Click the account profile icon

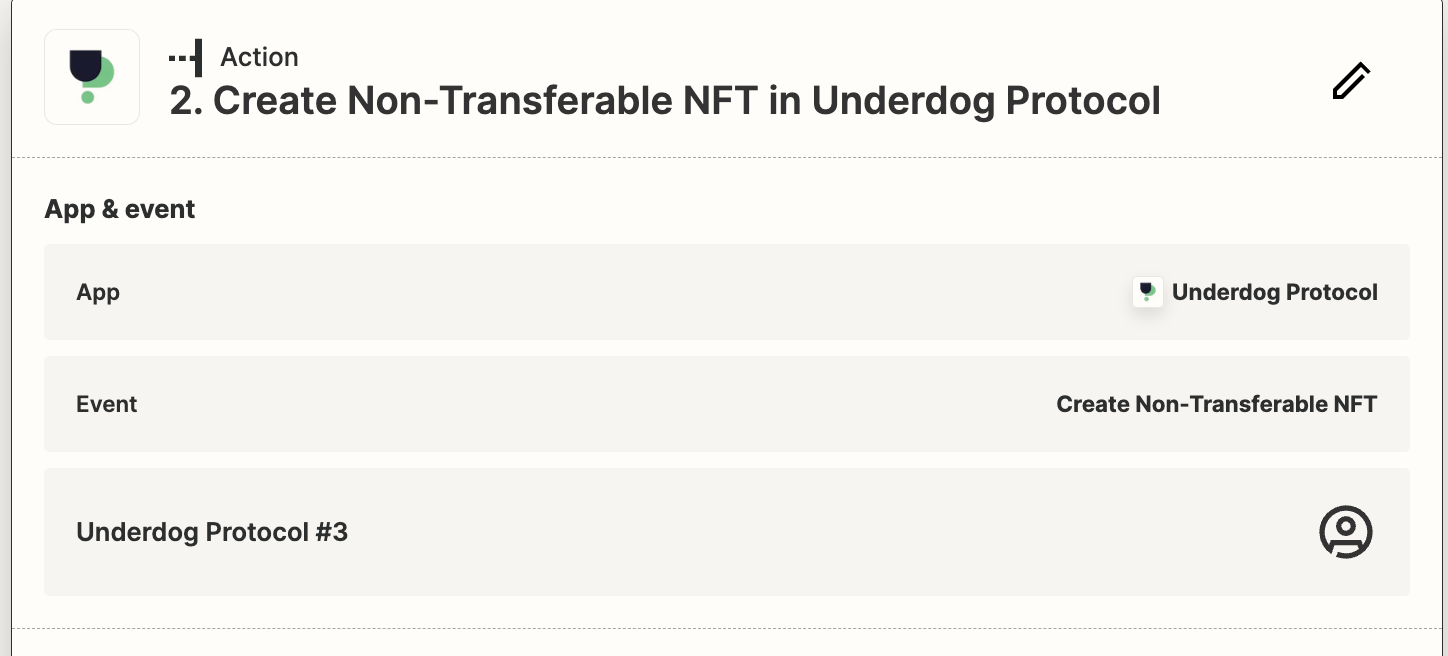1345,532
